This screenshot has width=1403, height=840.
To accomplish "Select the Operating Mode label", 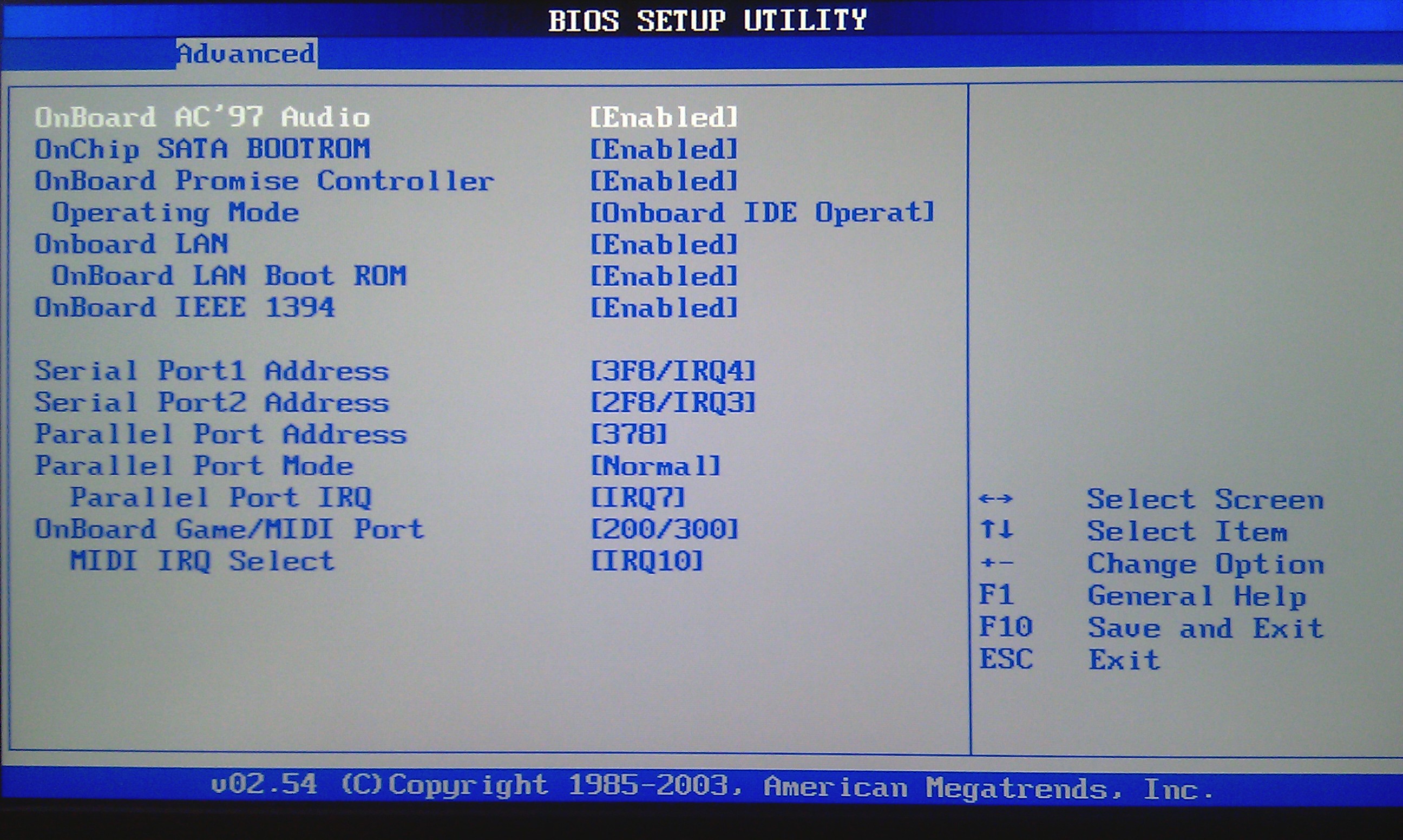I will coord(175,213).
